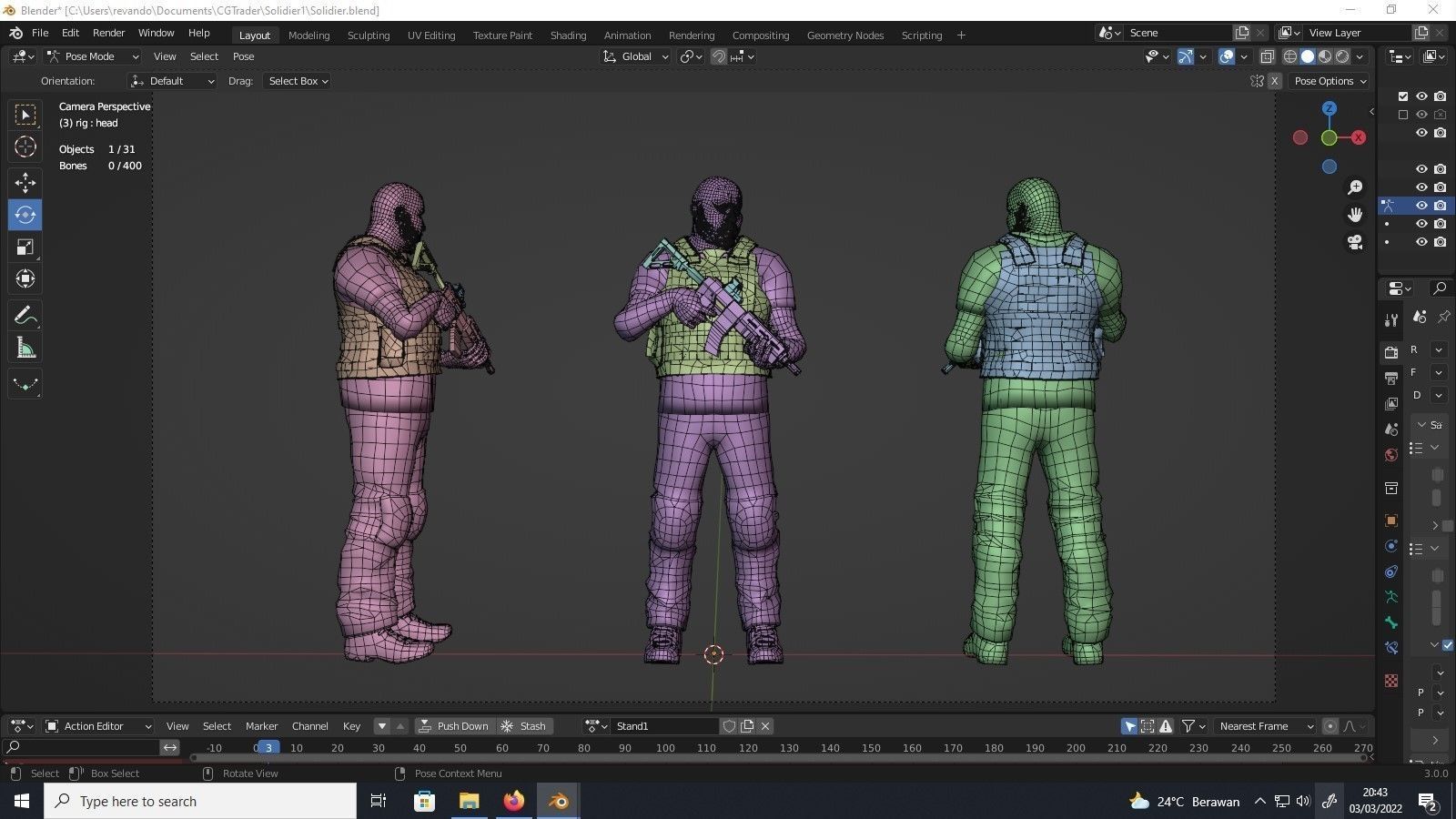Click Push Down in the Action Editor

tap(454, 726)
